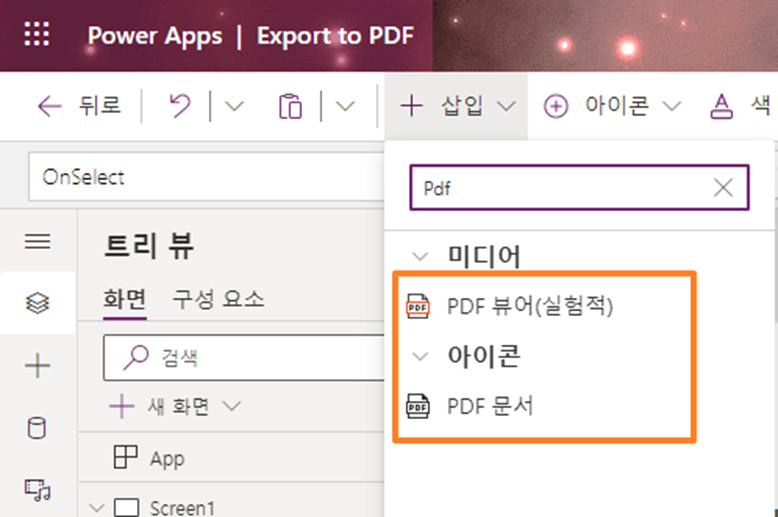Click the tree view 검색 search box
The image size is (778, 517).
tap(243, 358)
